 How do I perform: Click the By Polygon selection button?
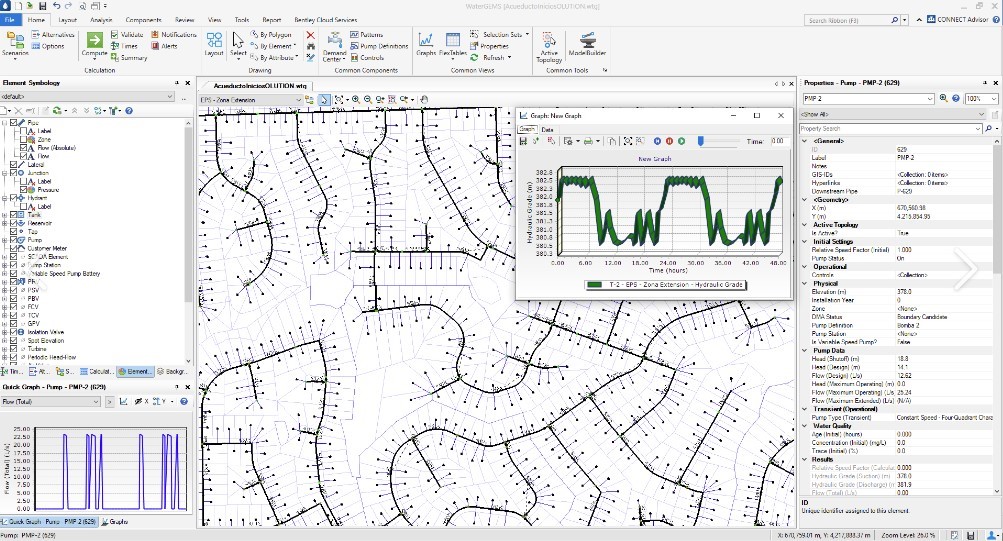click(271, 35)
